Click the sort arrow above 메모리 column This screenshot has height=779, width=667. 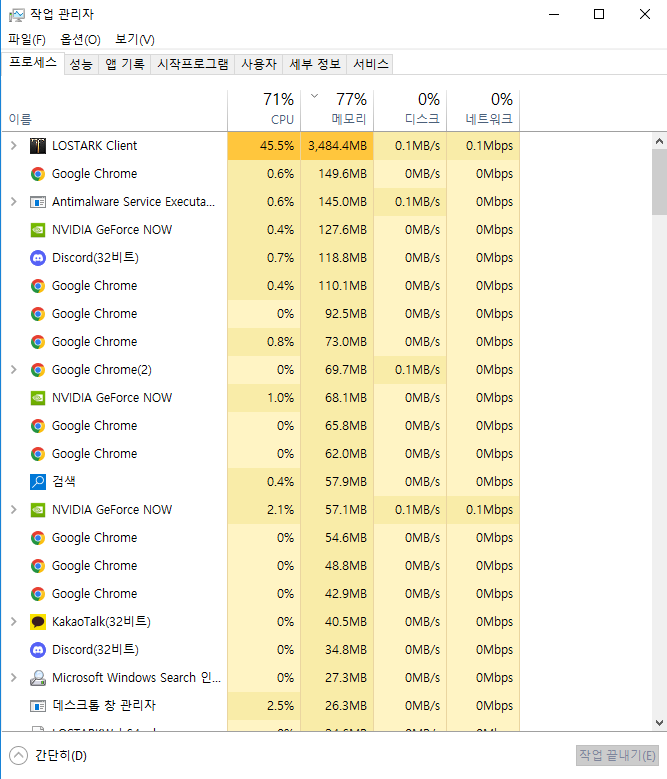point(314,96)
